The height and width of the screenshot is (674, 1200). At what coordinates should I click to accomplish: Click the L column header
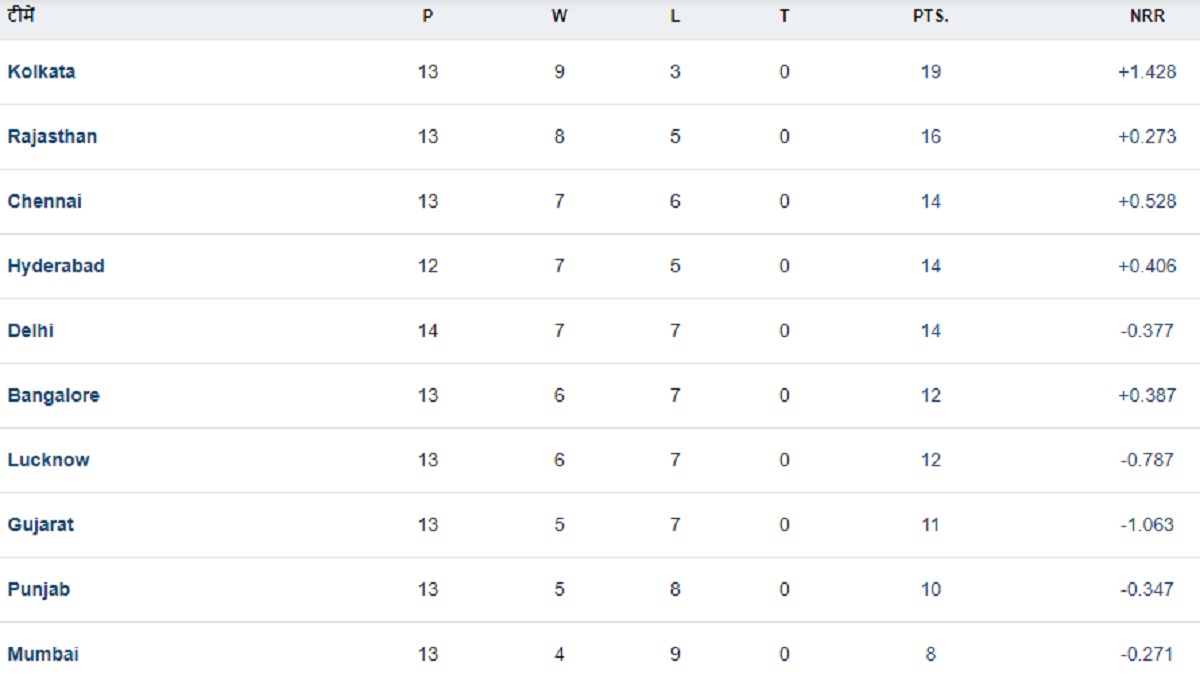[x=675, y=17]
